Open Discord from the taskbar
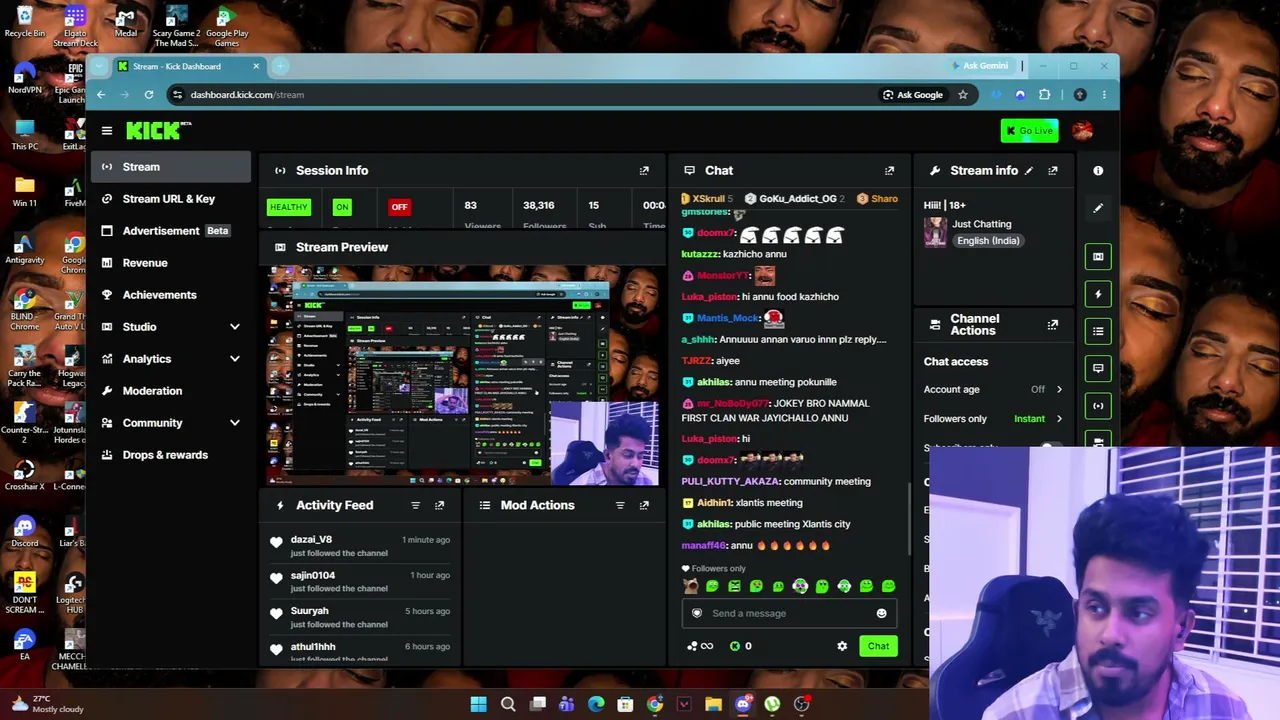The width and height of the screenshot is (1280, 720). coord(742,705)
